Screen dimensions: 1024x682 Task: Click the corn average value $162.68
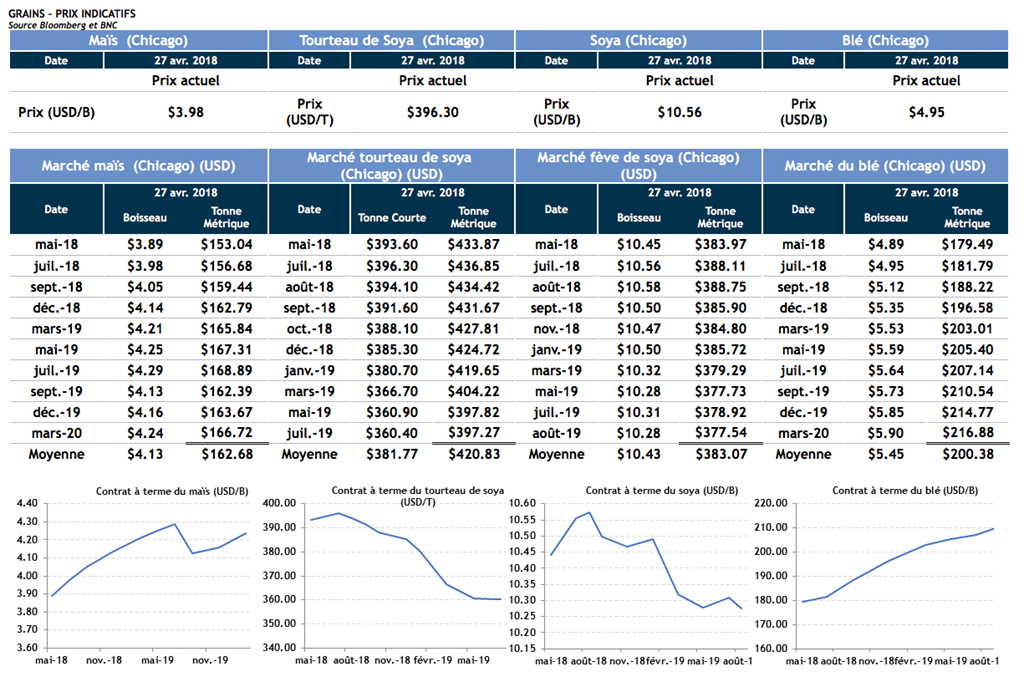click(x=227, y=454)
